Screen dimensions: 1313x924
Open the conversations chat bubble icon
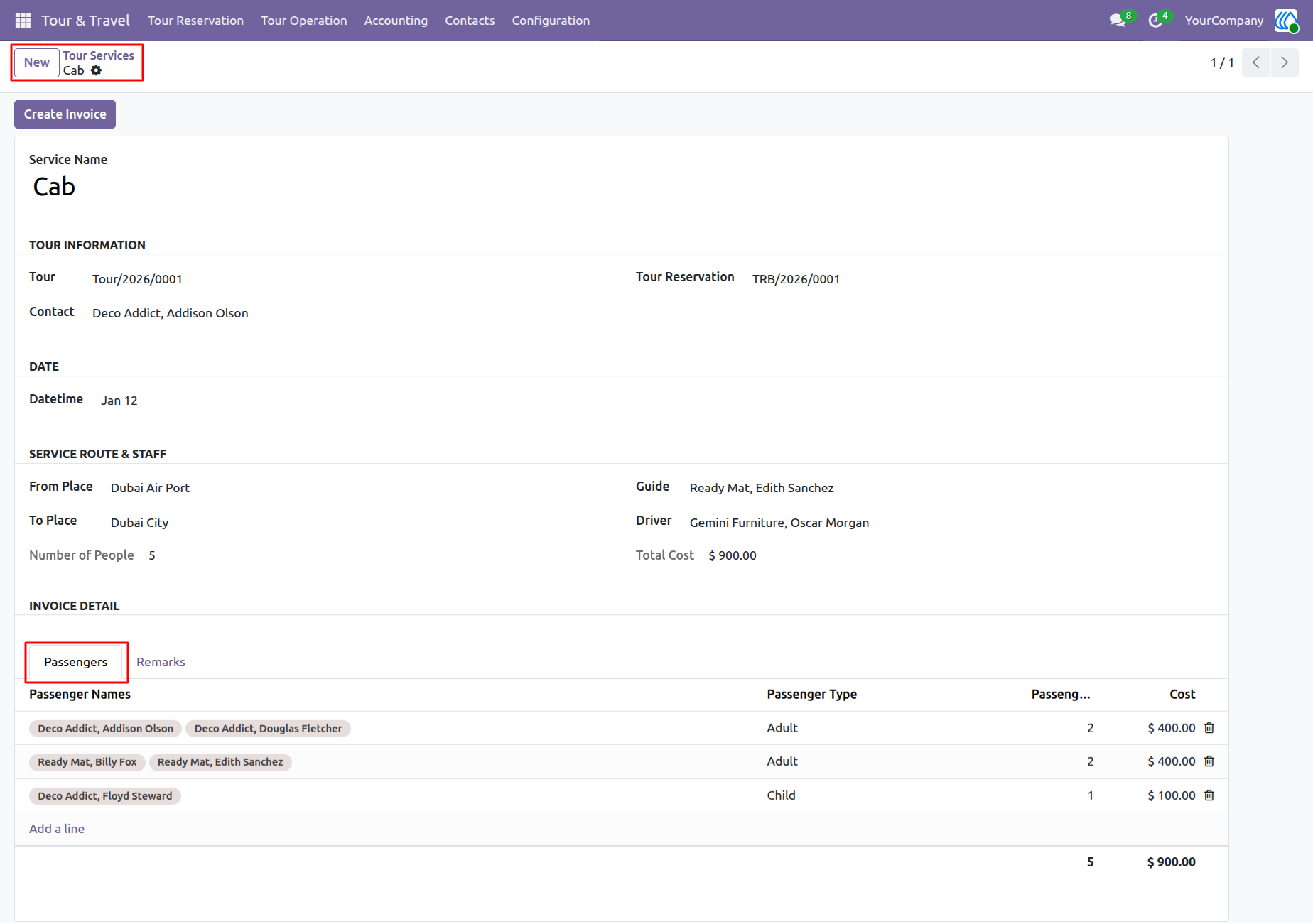(1118, 21)
